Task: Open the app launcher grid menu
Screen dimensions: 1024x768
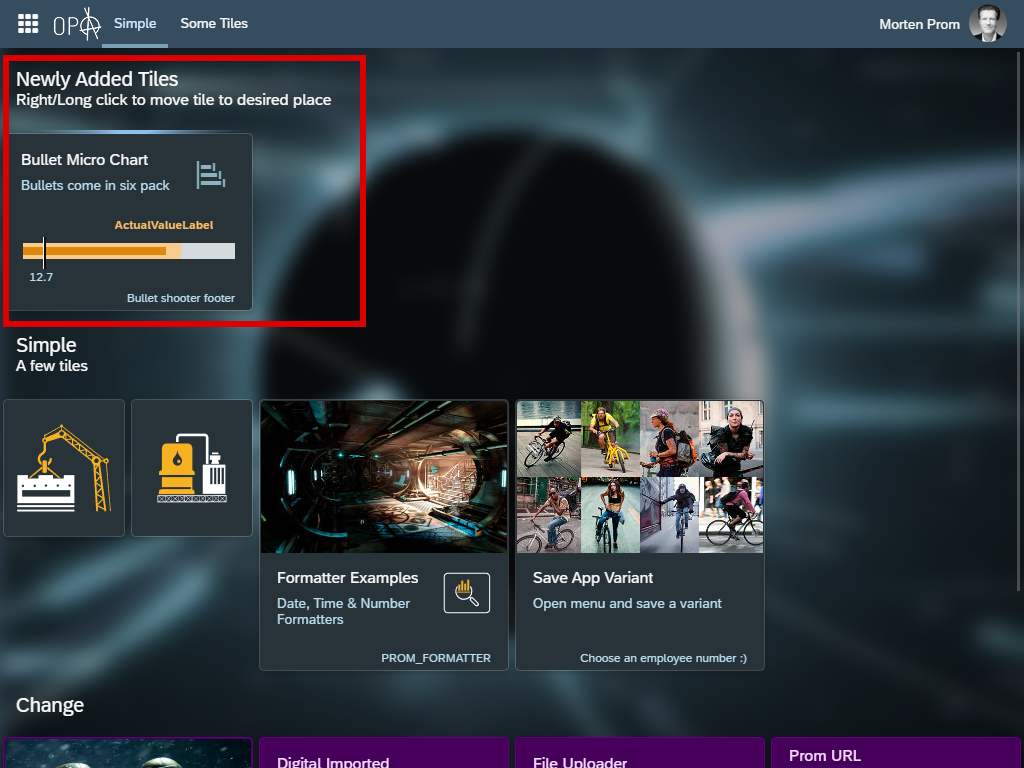Action: coord(28,24)
